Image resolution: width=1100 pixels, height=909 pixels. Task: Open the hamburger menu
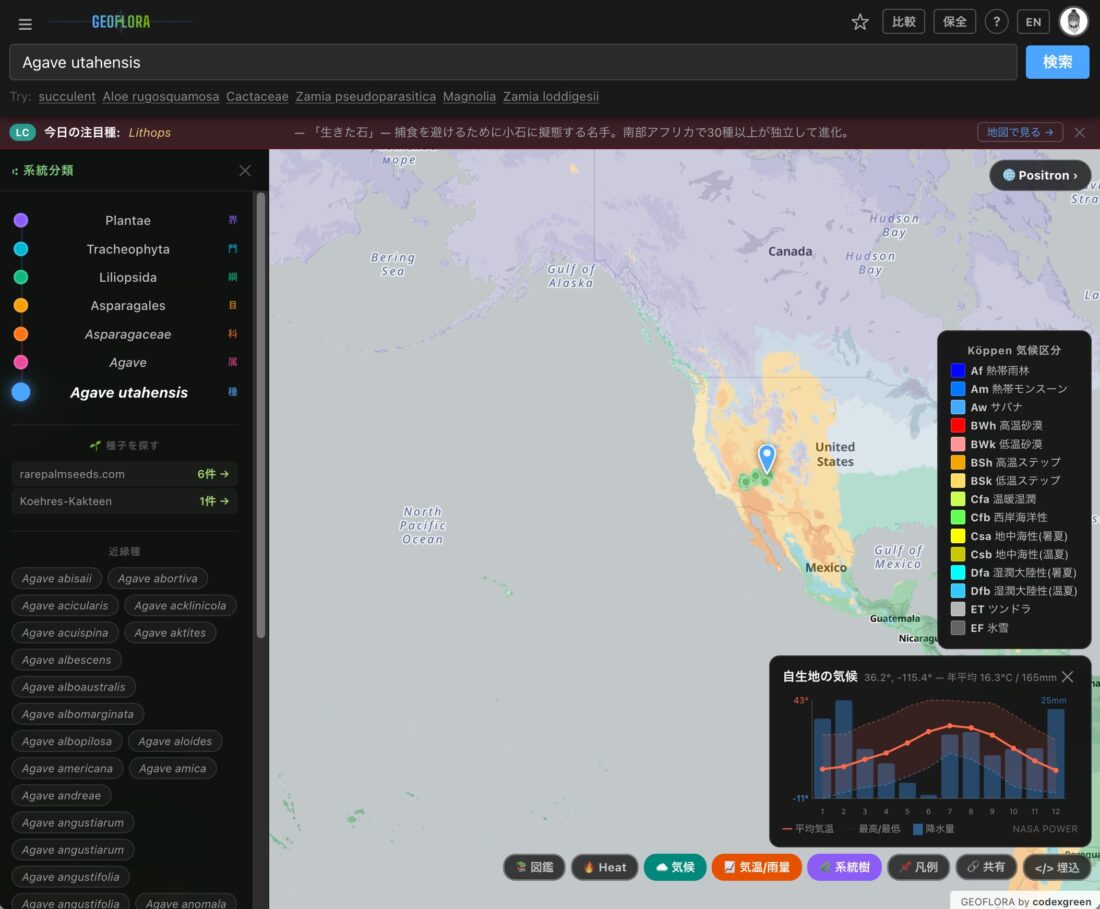(25, 24)
